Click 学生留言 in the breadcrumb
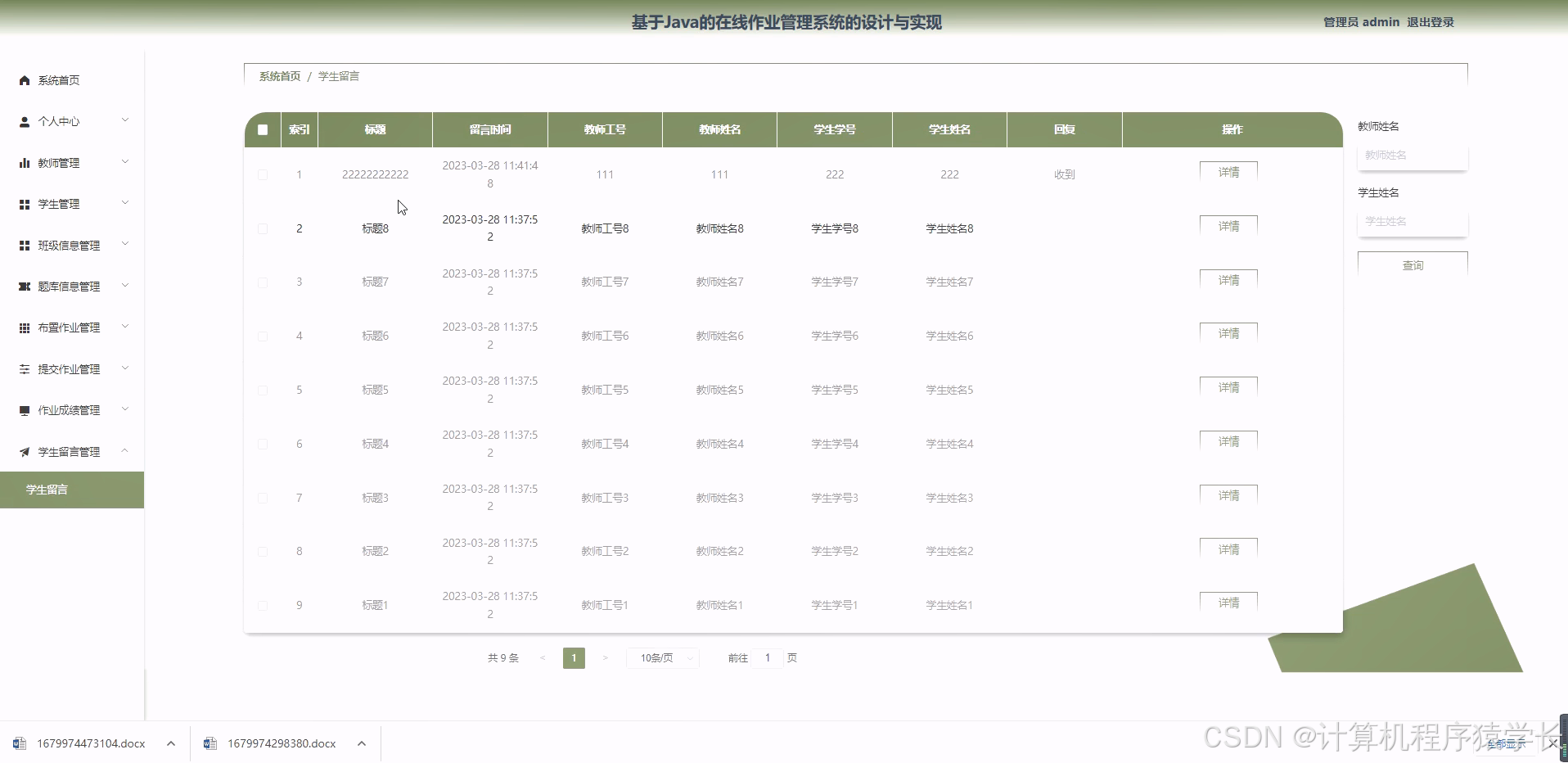Screen dimensions: 1568x763 click(x=339, y=76)
